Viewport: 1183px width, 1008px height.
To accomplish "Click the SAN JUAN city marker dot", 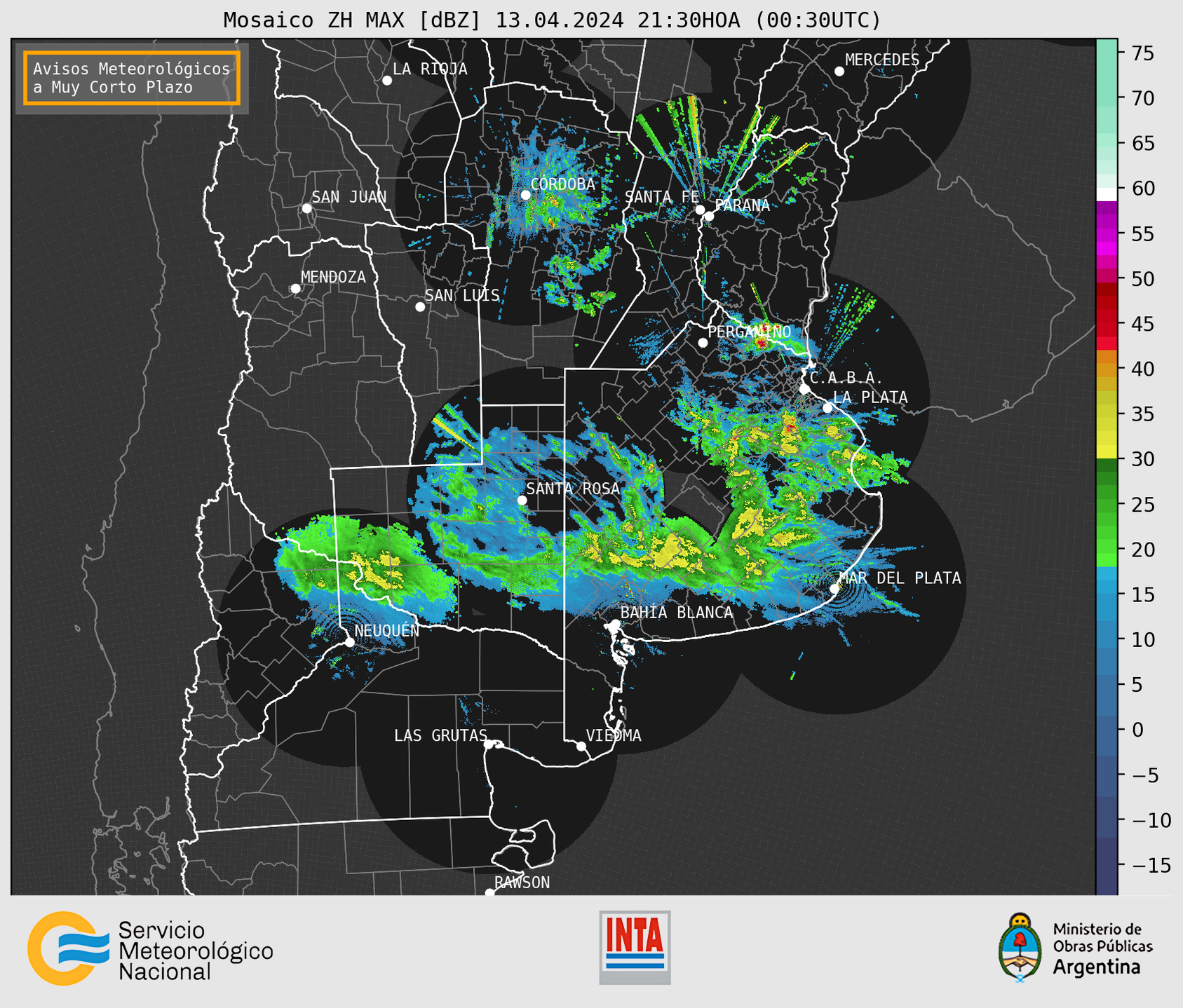I will coord(306,209).
